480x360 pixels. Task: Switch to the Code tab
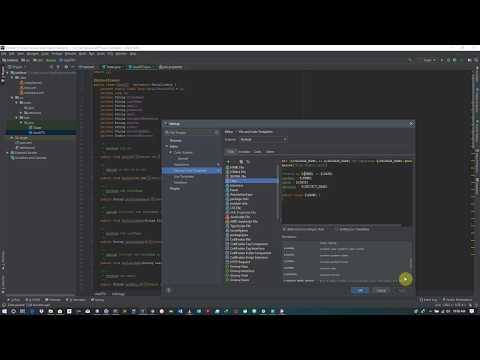(x=258, y=152)
